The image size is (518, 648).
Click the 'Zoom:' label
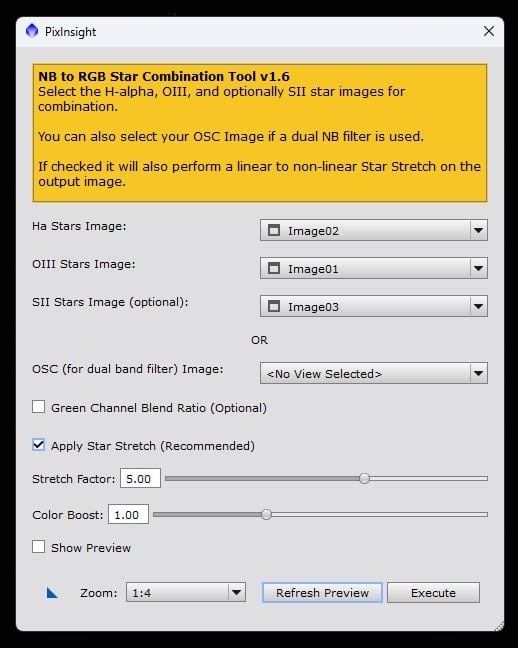click(99, 593)
